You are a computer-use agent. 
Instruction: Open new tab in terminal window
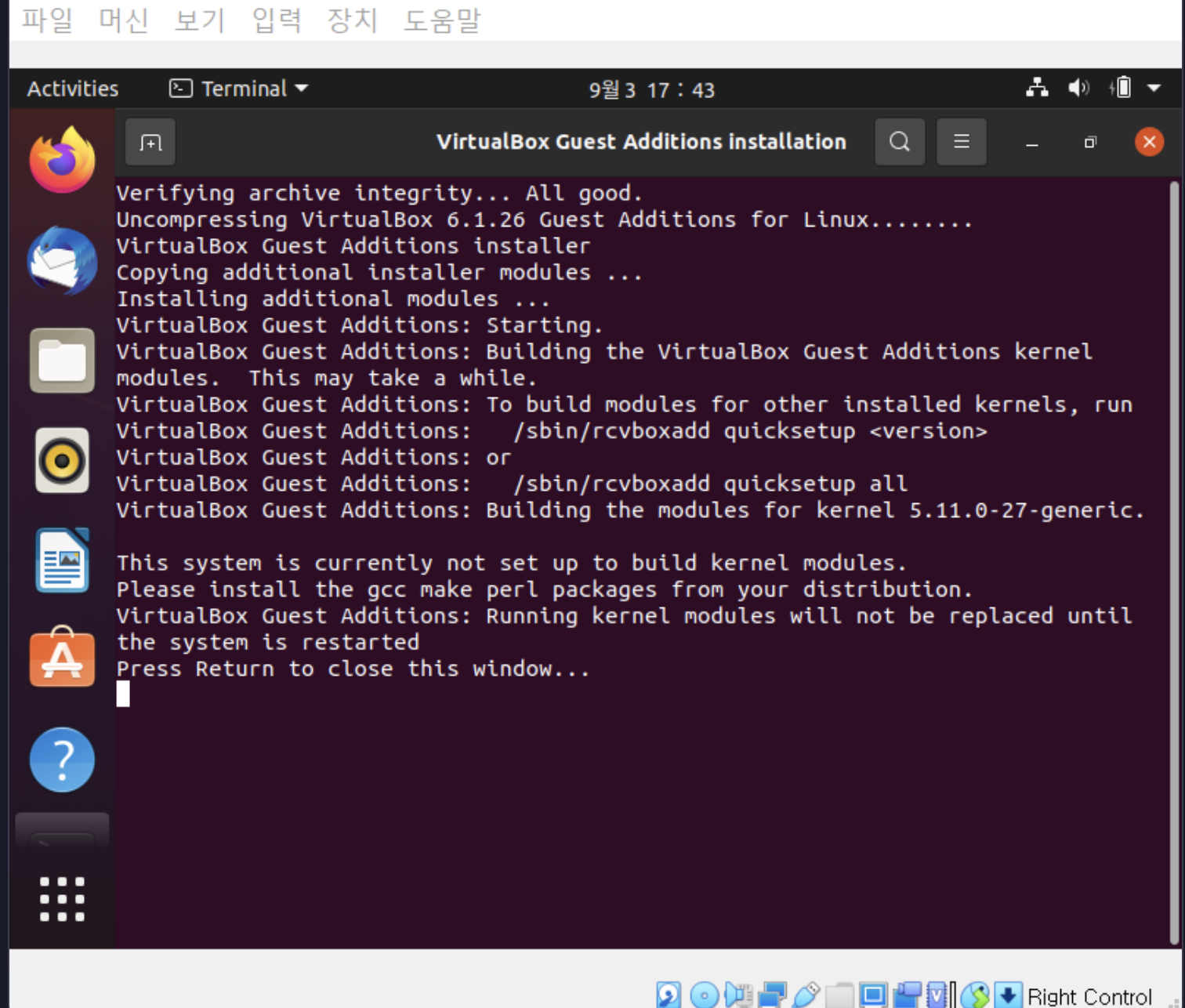coord(150,142)
